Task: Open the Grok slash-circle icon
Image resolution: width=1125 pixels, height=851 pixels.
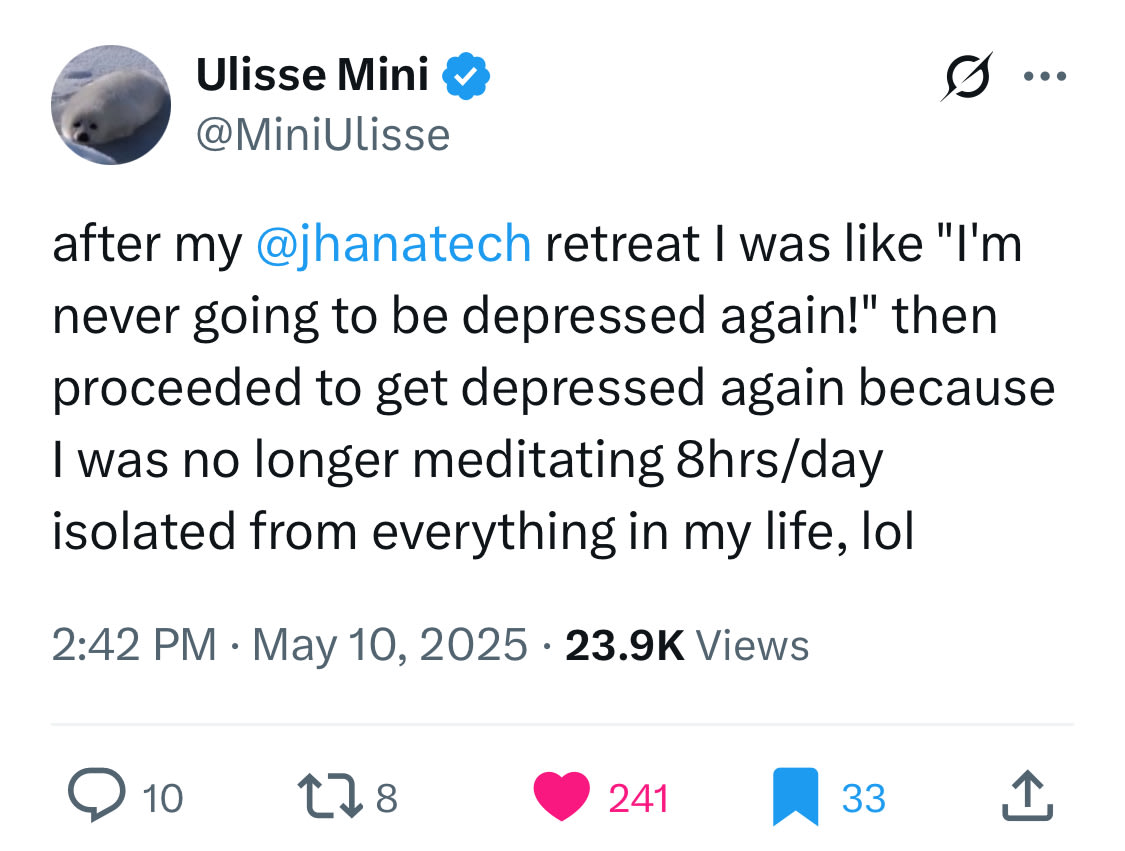Action: 966,76
